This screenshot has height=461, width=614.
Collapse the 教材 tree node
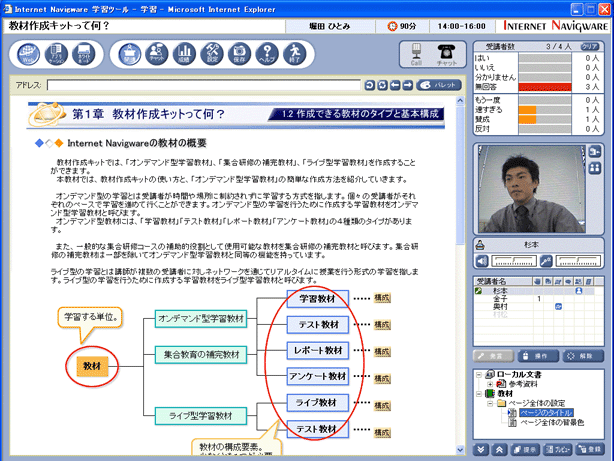pyautogui.click(x=479, y=394)
